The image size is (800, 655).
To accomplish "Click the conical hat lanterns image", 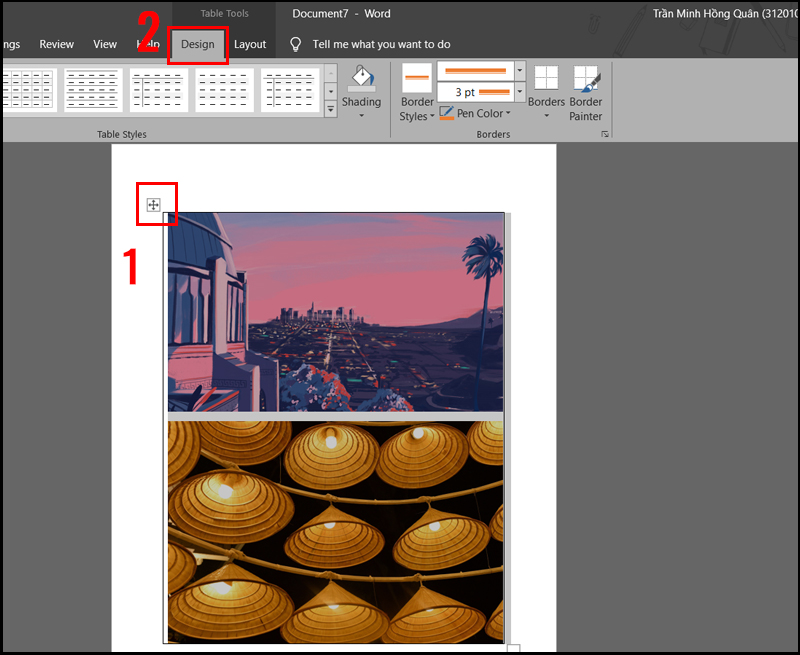I will 335,532.
